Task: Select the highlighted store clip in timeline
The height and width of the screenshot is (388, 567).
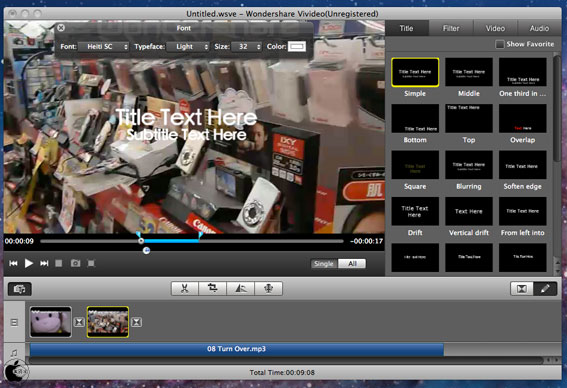Action: (x=108, y=322)
